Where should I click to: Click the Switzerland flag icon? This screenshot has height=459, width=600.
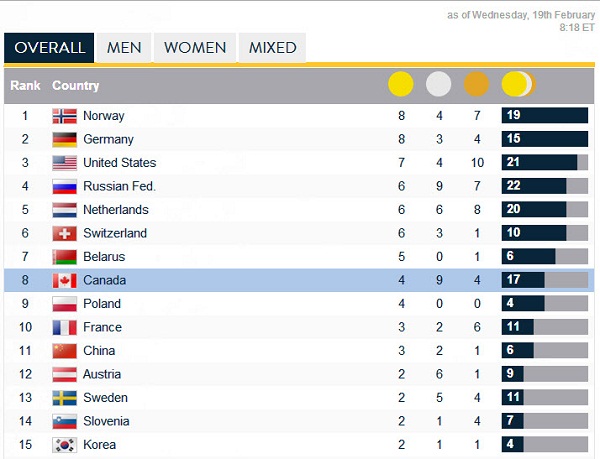pyautogui.click(x=65, y=233)
